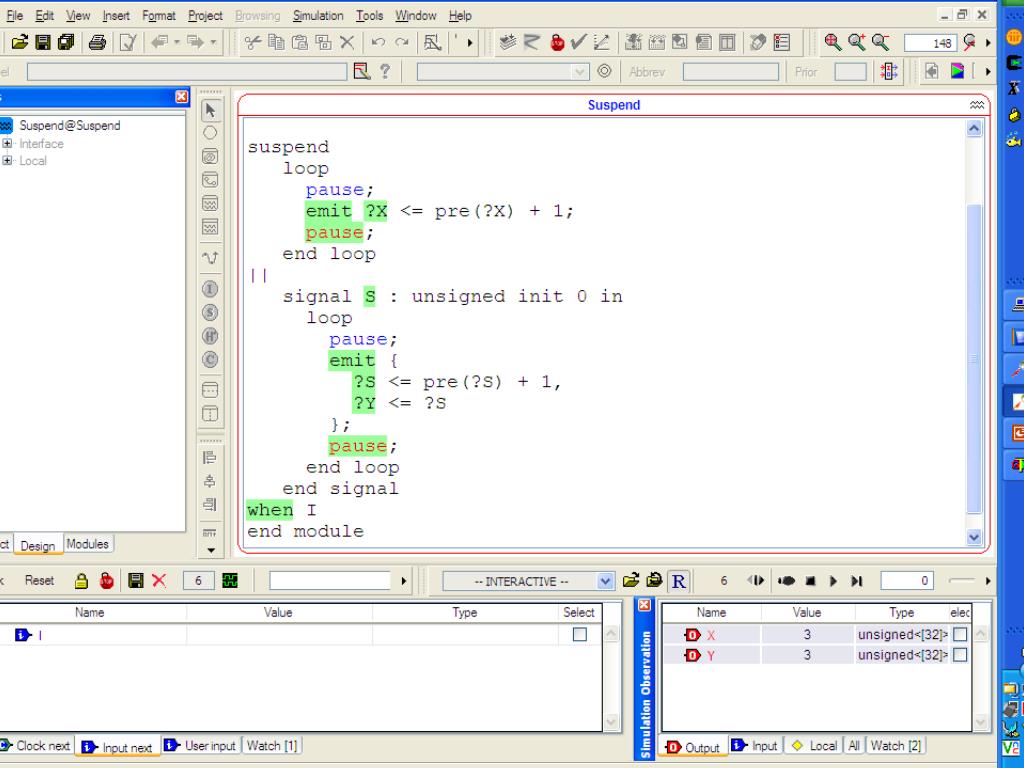The image size is (1024, 768).
Task: Stop simulation via red stop-sign icon in top toolbar
Action: (x=557, y=42)
